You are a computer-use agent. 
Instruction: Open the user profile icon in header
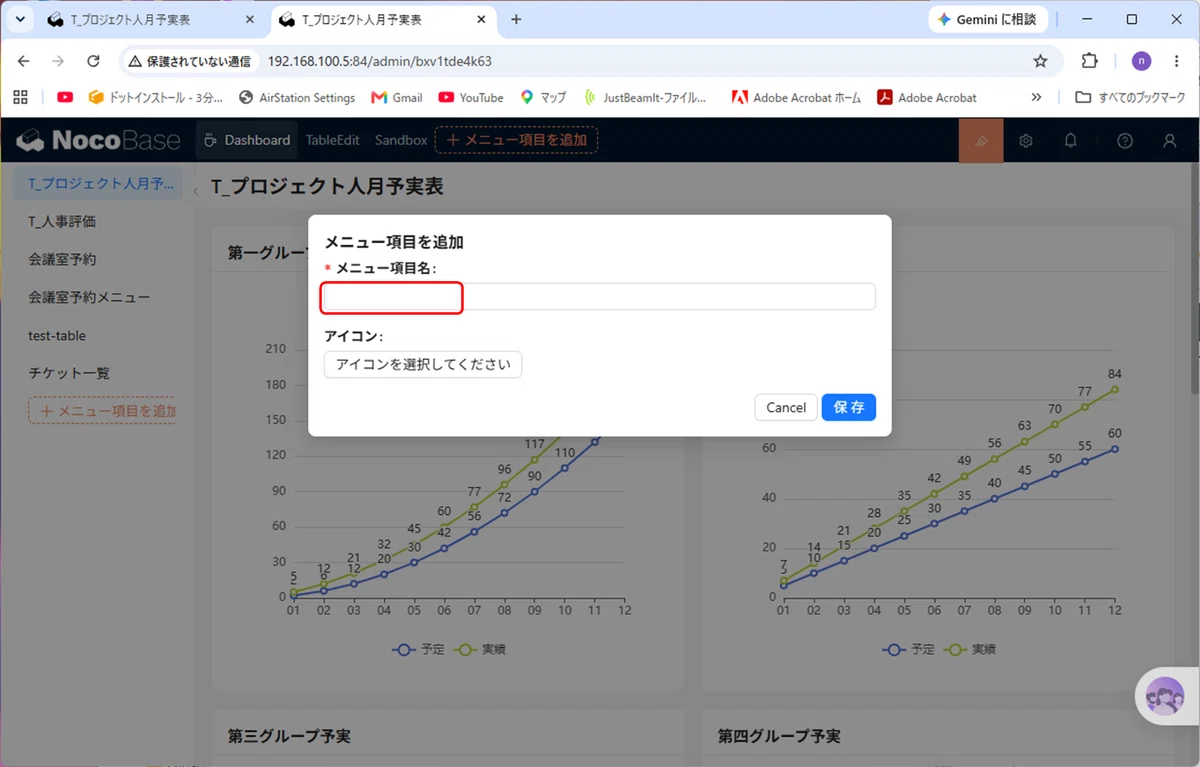pos(1170,141)
